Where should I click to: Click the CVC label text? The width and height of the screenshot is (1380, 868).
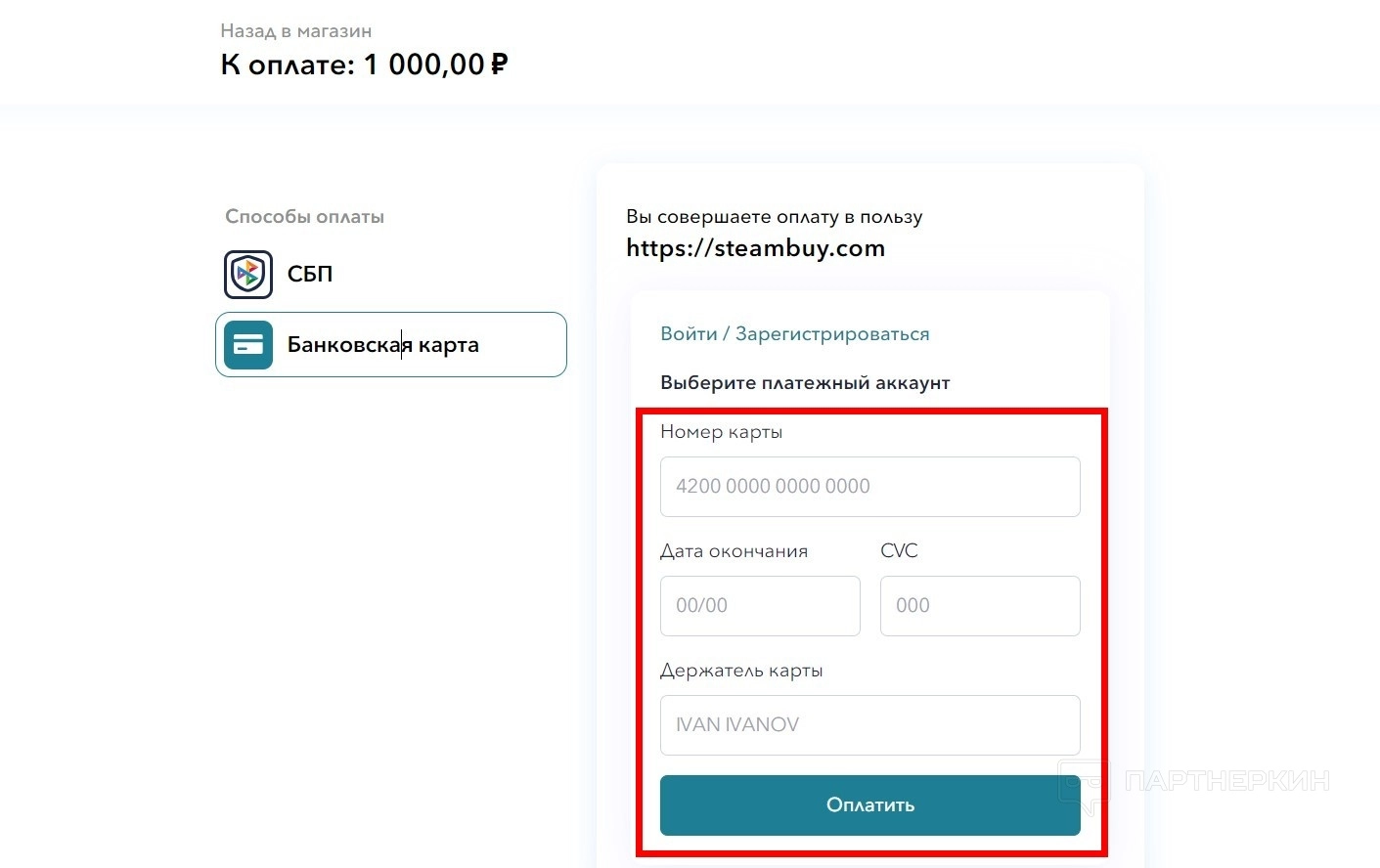pyautogui.click(x=899, y=551)
